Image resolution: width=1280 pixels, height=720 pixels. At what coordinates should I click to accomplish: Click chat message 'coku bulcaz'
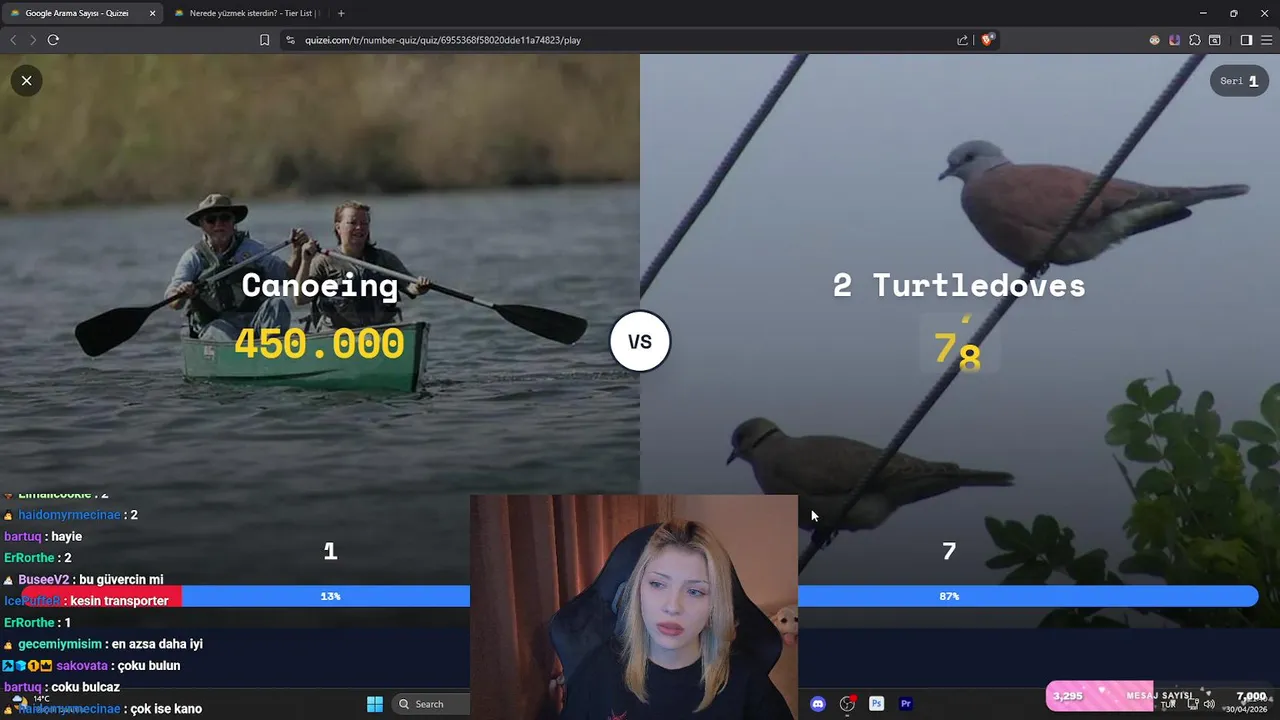point(85,688)
